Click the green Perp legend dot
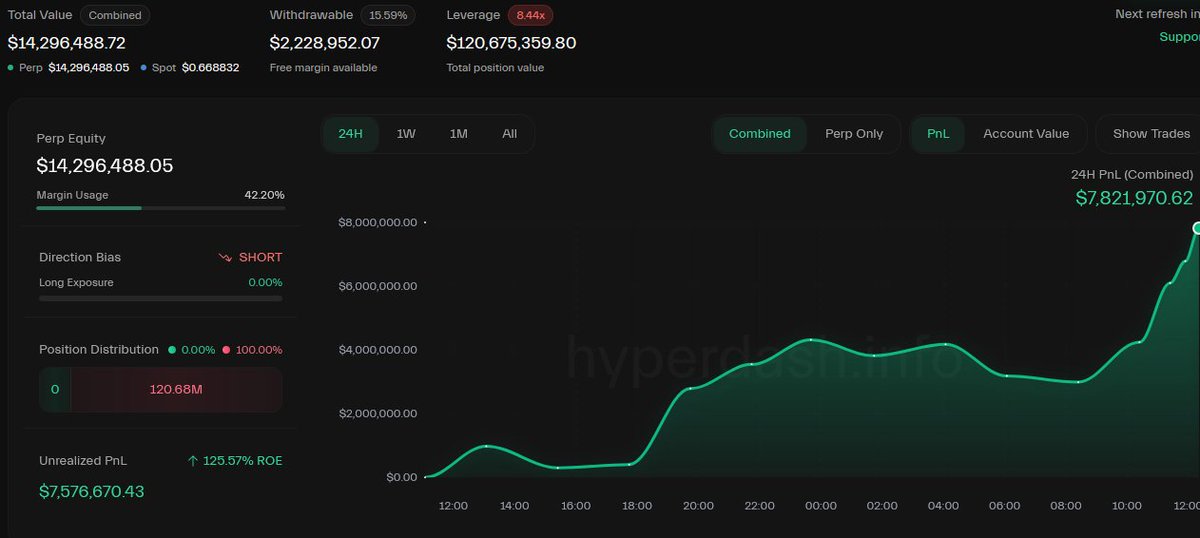 [11, 68]
